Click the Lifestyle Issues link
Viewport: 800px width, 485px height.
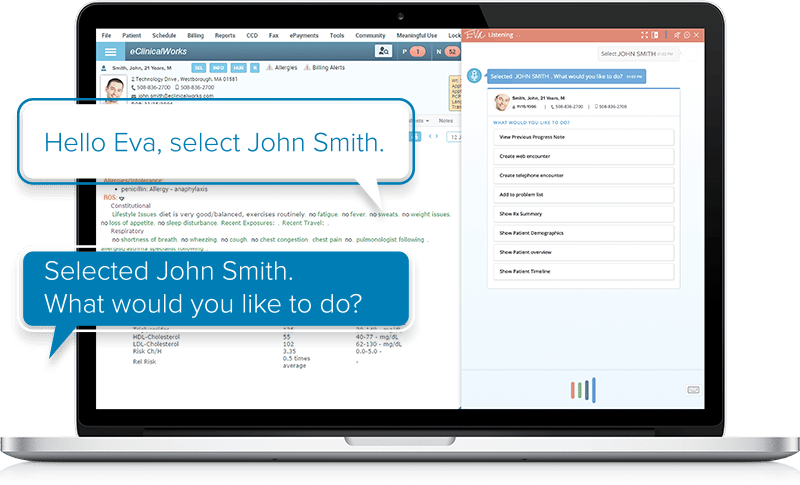(135, 215)
